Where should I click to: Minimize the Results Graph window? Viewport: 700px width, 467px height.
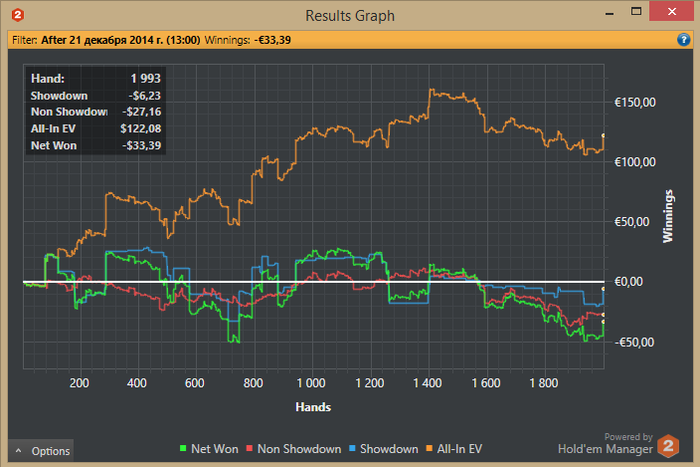[x=609, y=13]
